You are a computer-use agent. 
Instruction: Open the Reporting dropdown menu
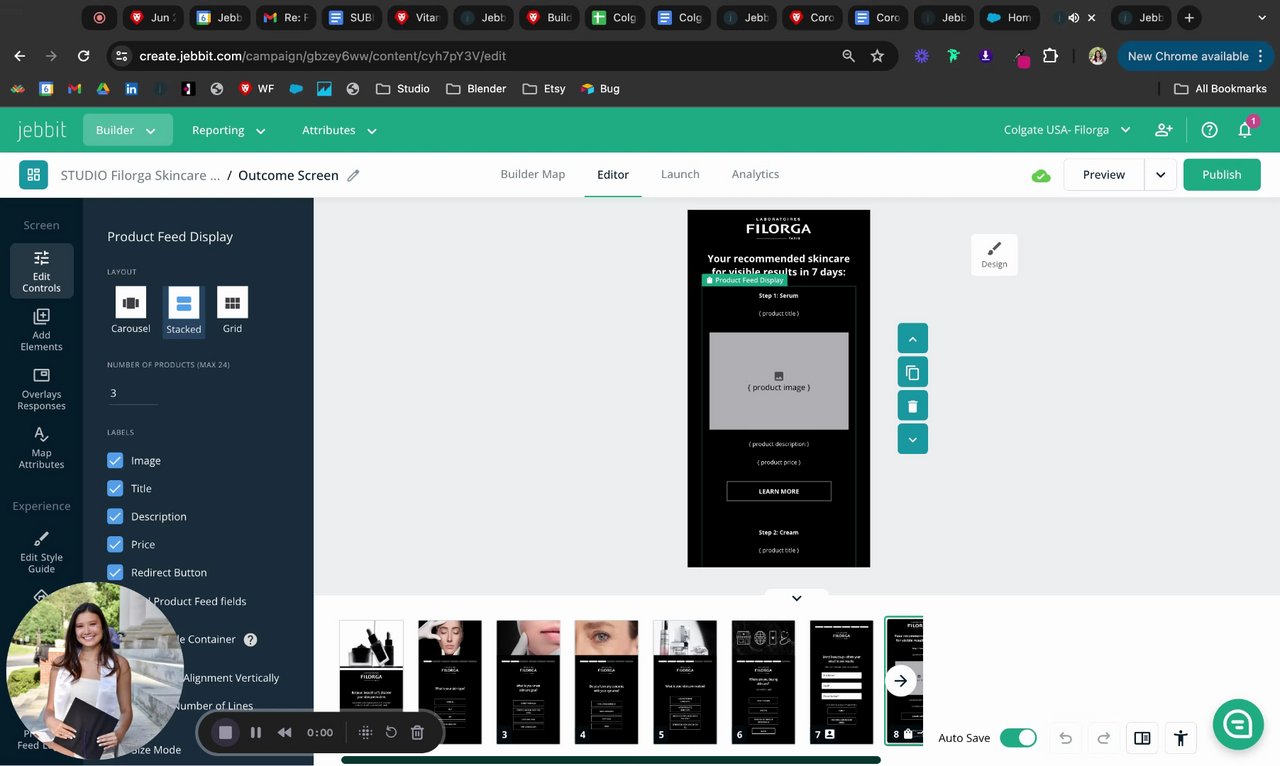pyautogui.click(x=228, y=130)
